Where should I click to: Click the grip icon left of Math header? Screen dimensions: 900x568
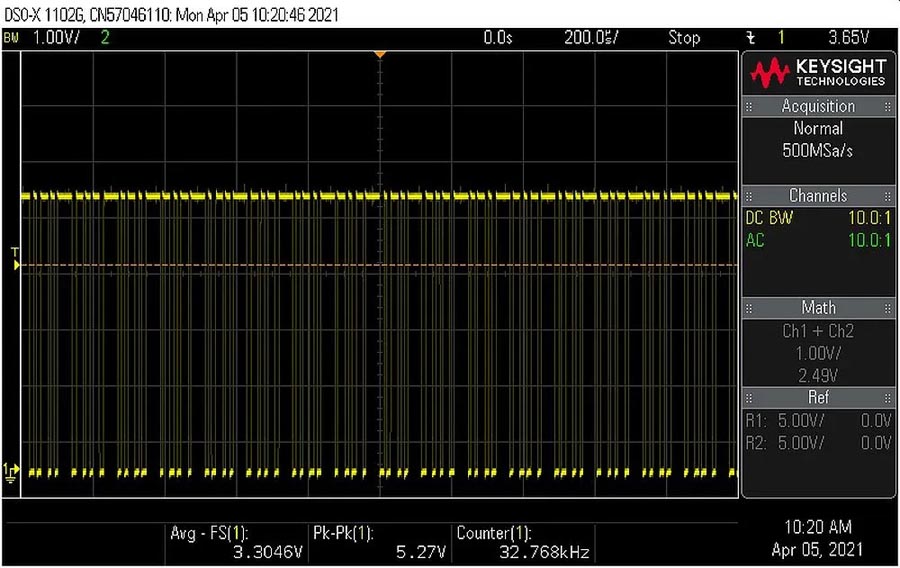(x=749, y=308)
